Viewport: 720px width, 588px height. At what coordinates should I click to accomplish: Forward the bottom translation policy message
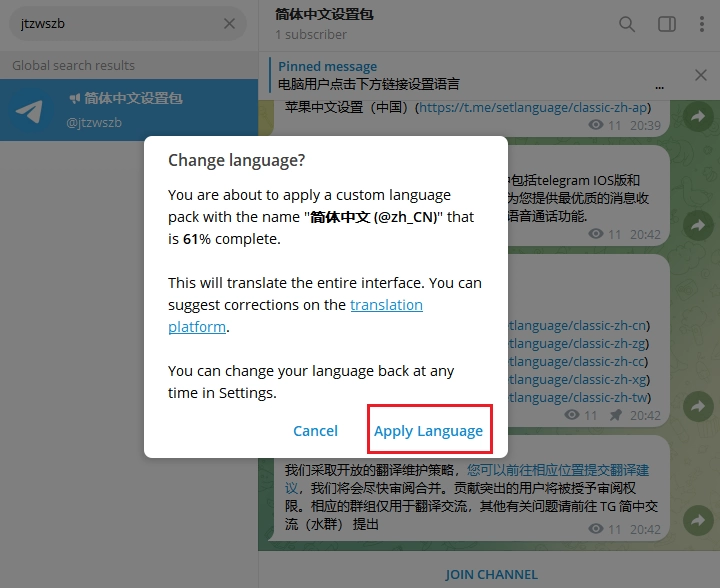pyautogui.click(x=697, y=520)
